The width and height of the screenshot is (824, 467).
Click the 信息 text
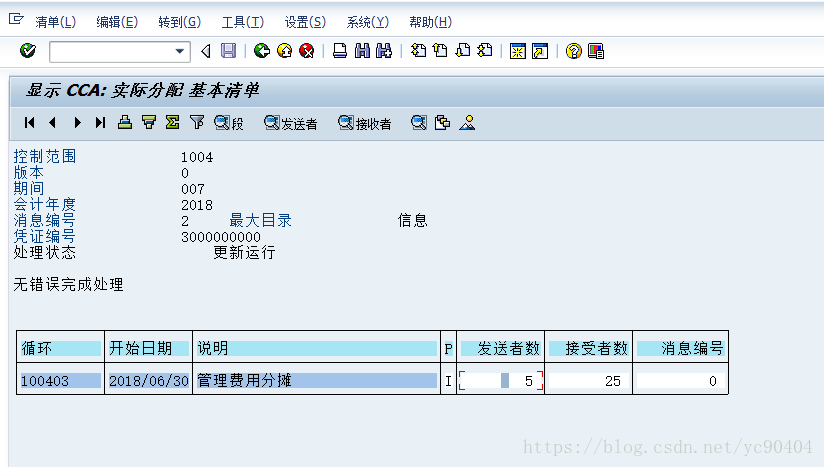pyautogui.click(x=412, y=220)
